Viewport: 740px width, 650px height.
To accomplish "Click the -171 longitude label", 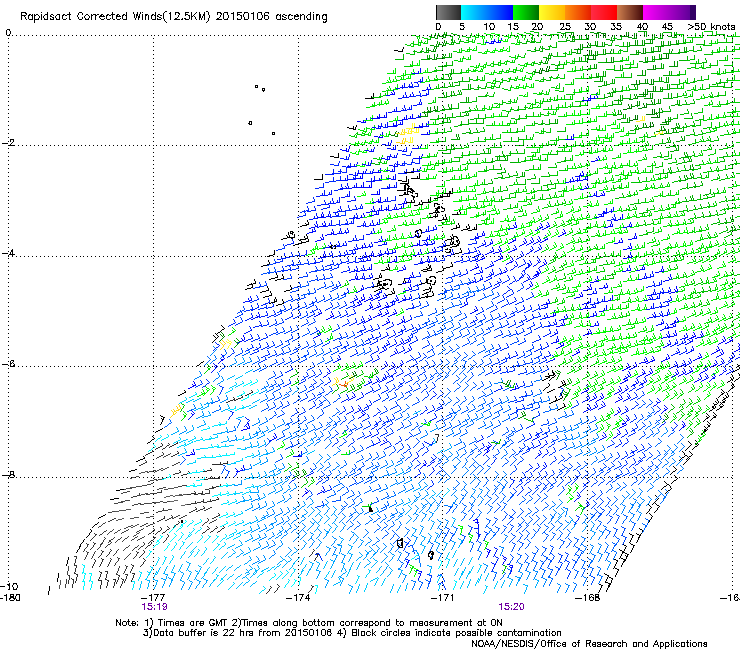I will [x=443, y=598].
